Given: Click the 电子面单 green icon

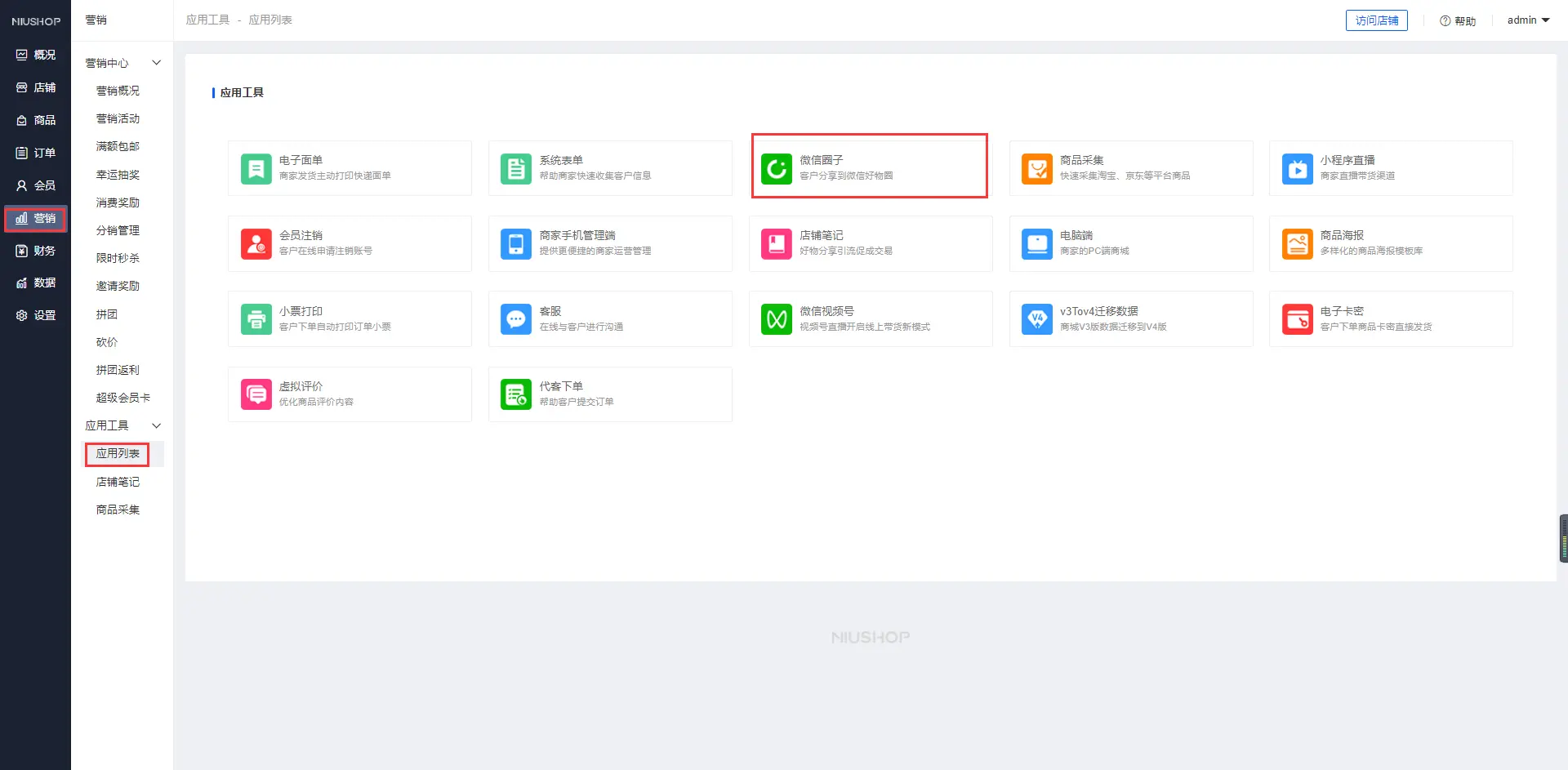Looking at the screenshot, I should click(256, 169).
